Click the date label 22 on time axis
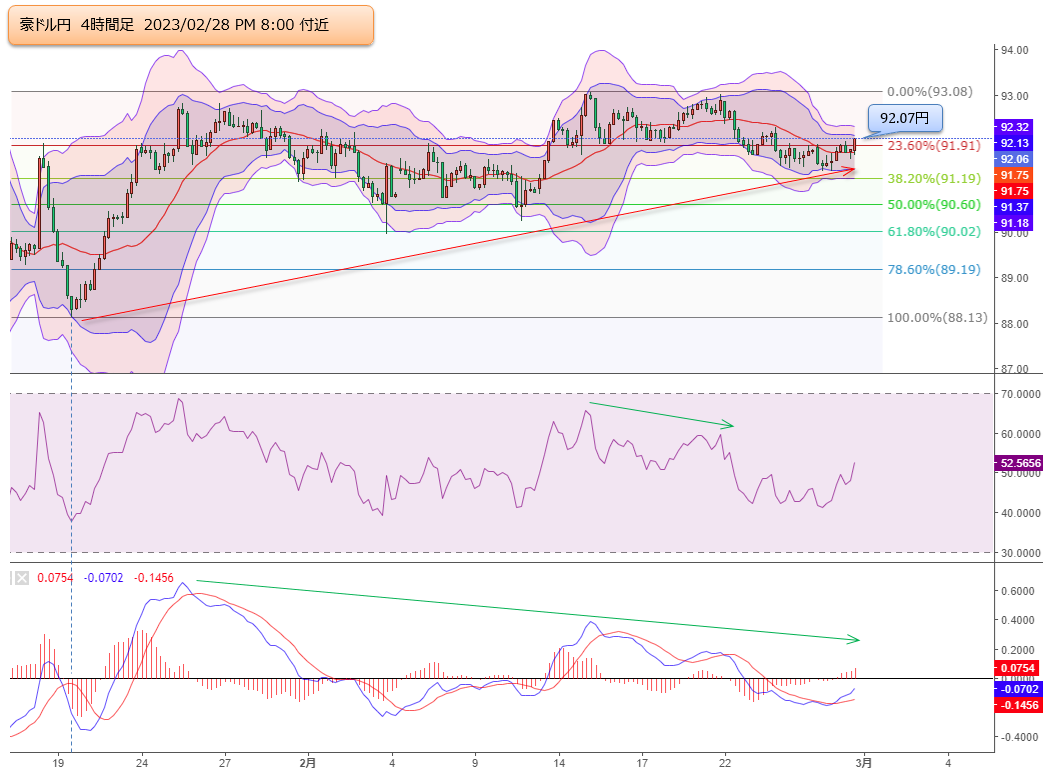Viewport: 1055px width, 781px height. 725,763
